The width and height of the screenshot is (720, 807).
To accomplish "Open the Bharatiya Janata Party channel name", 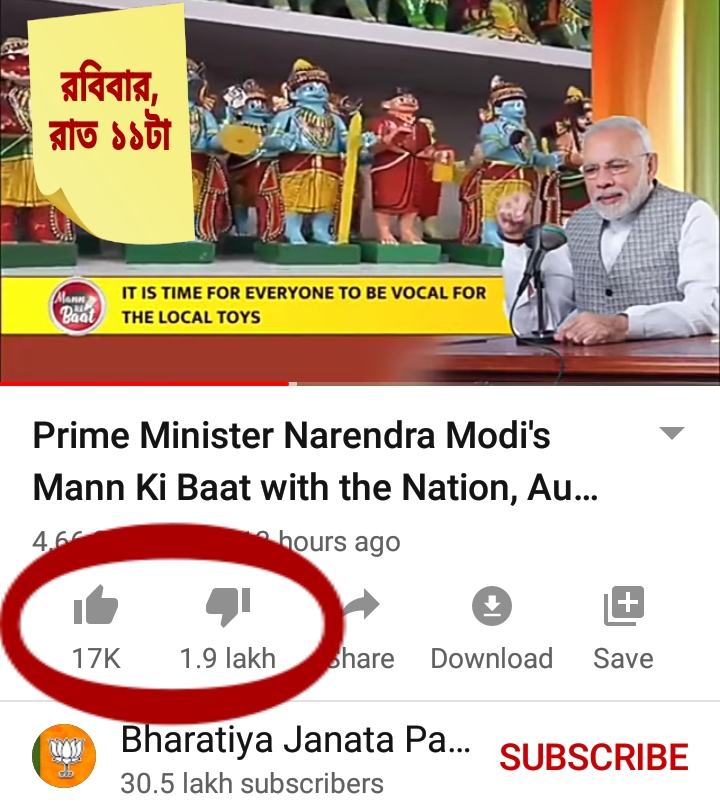I will coord(295,740).
